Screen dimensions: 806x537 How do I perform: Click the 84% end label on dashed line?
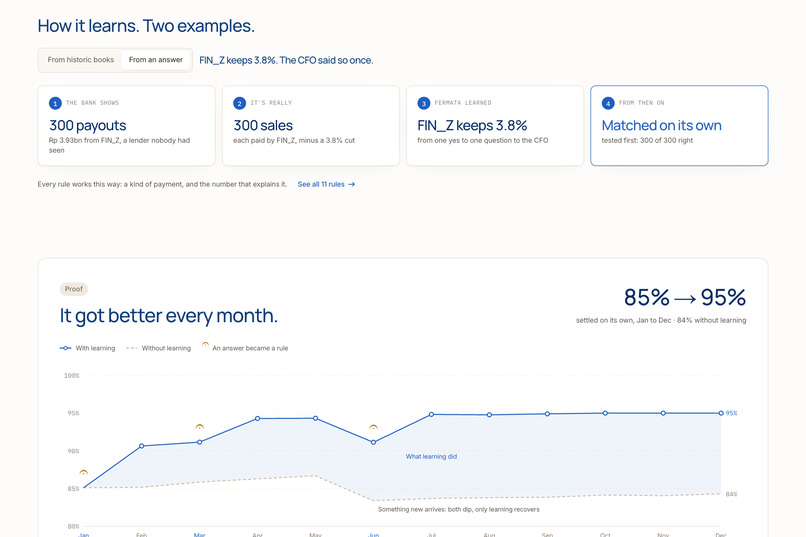tap(731, 494)
